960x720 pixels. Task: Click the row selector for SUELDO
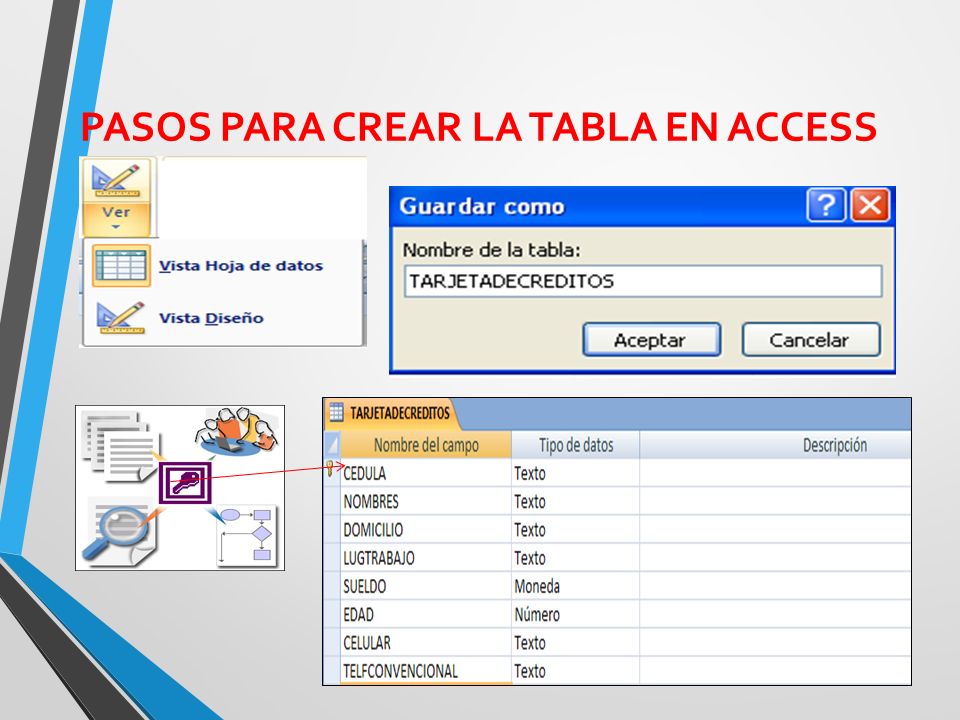(x=332, y=587)
